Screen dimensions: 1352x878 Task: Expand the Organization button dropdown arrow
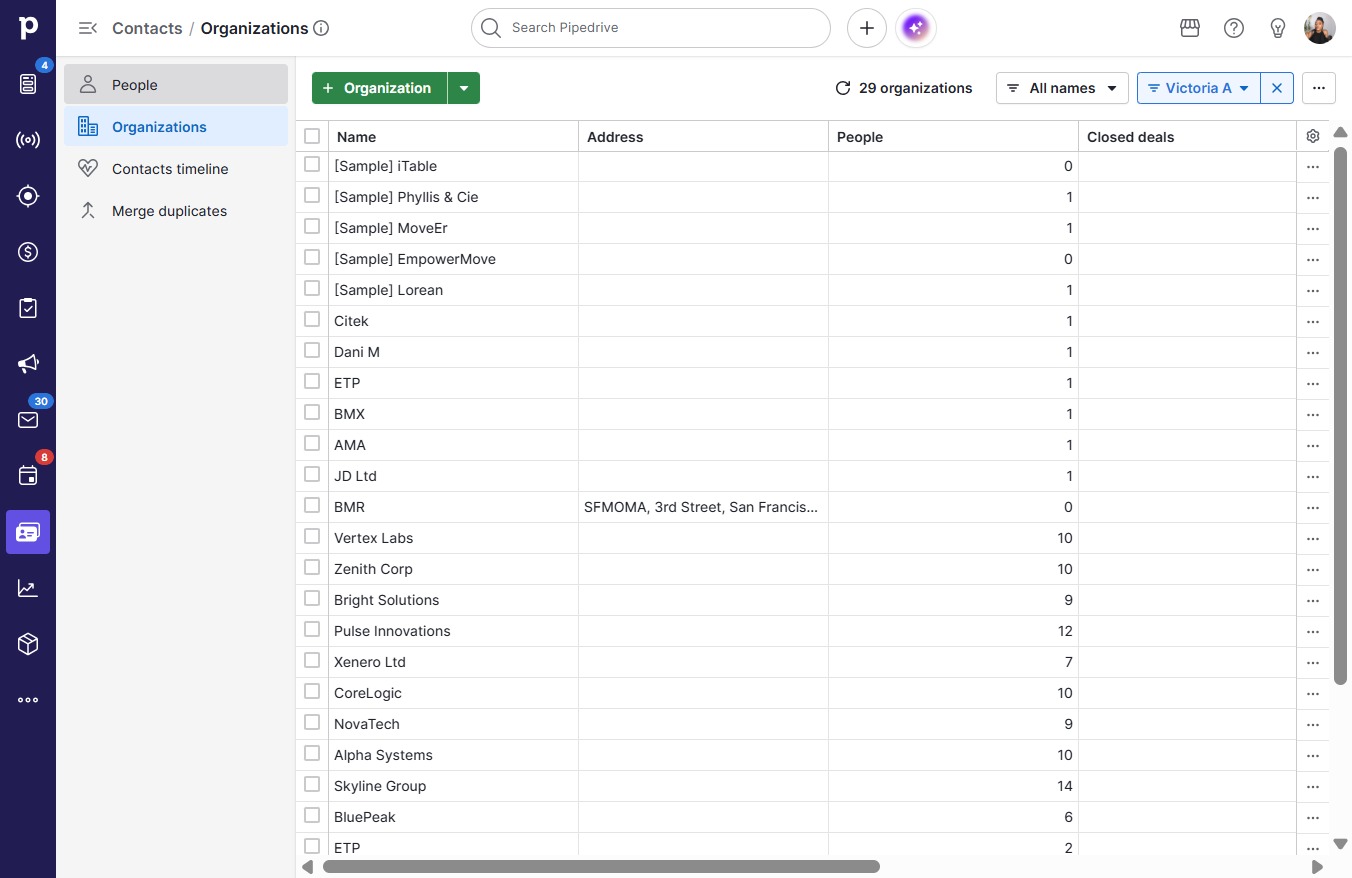pos(464,88)
